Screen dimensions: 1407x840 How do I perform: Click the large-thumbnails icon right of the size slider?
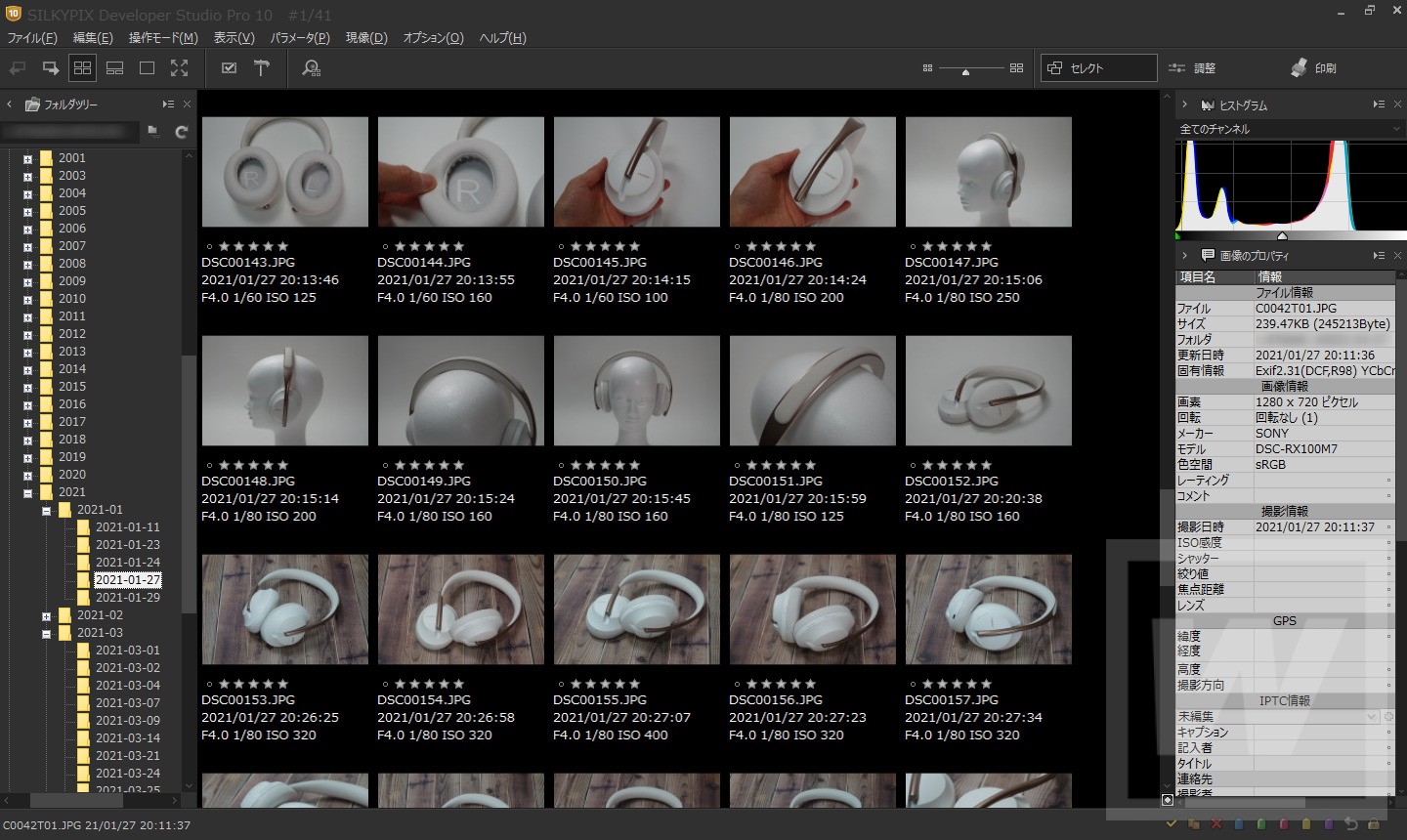pos(1016,68)
